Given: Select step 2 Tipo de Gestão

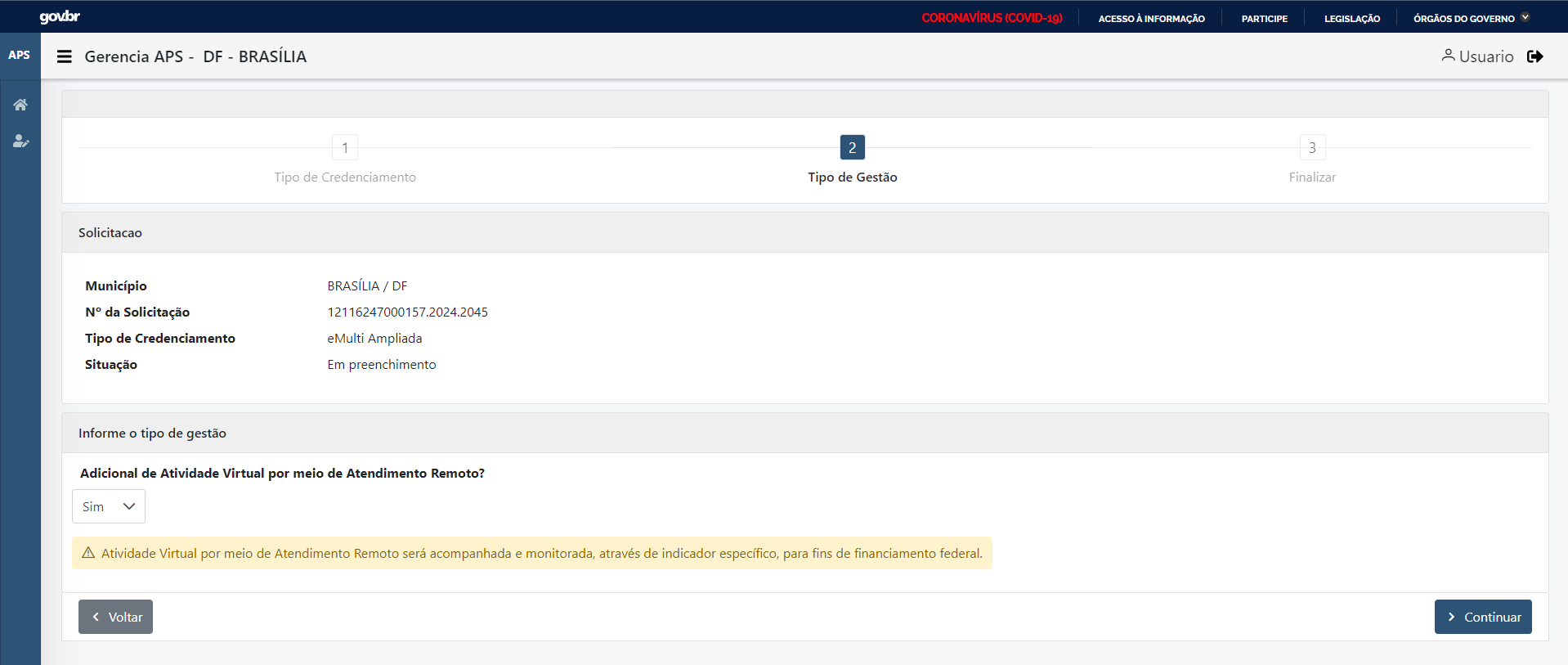Looking at the screenshot, I should click(853, 148).
